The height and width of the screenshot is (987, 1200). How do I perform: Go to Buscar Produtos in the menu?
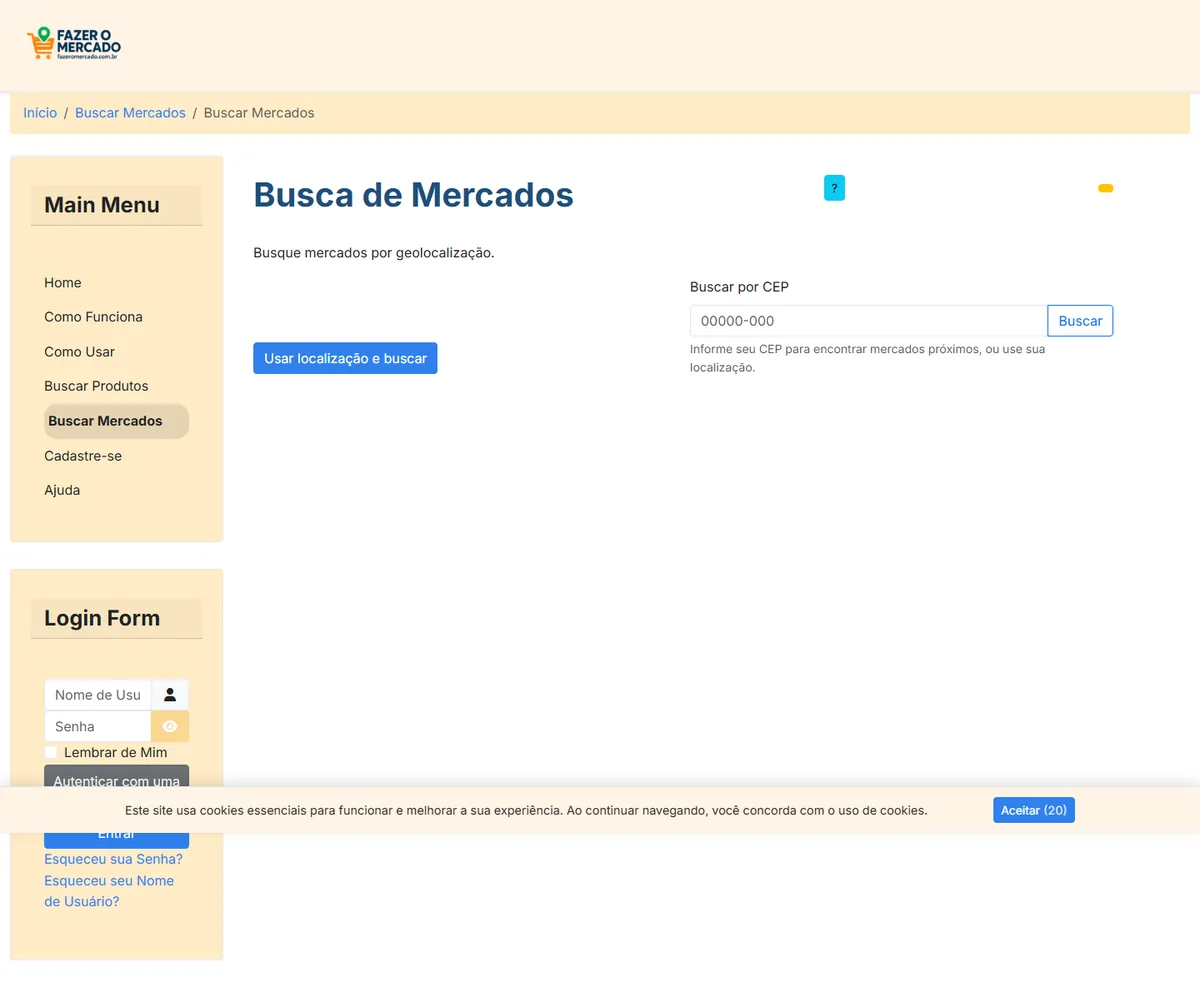click(96, 386)
